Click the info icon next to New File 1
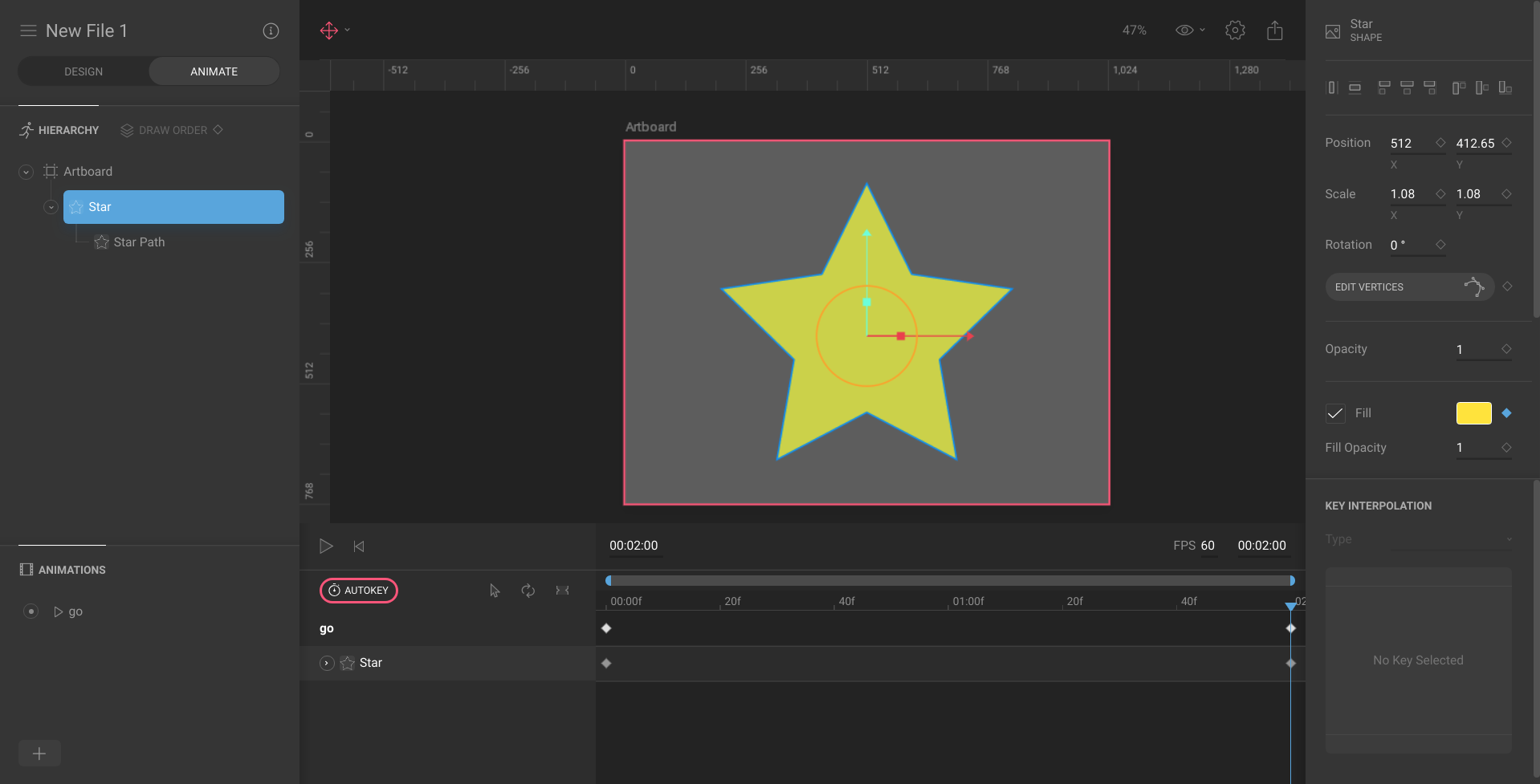Screen dimensions: 1540x784 [271, 30]
